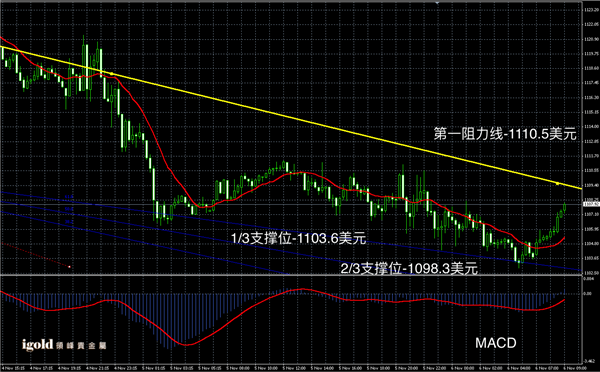
Task: Click the 2/3支撑位-1098.3美元 support label
Action: coord(409,268)
